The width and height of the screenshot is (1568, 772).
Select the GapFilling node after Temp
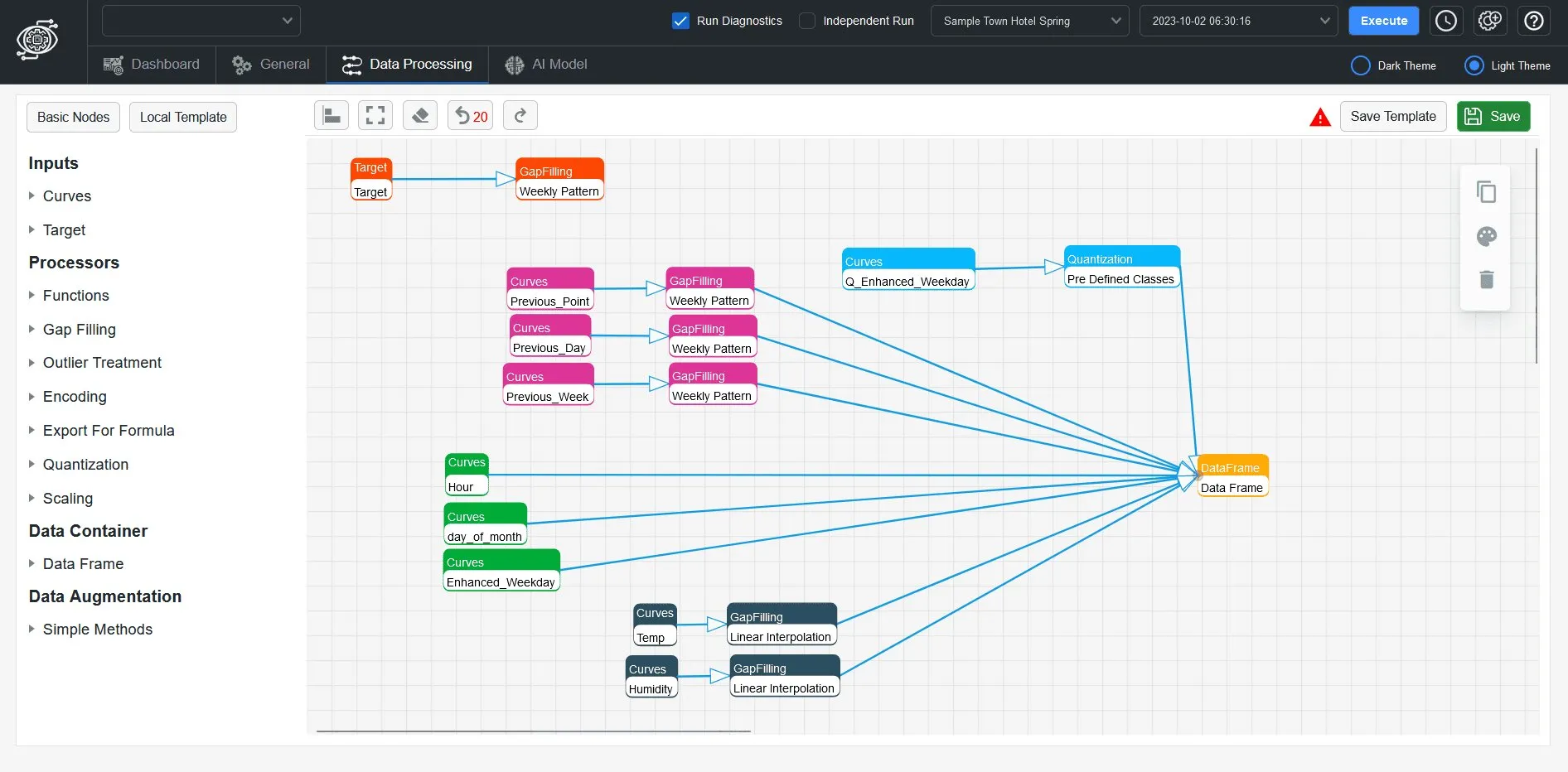coord(782,625)
